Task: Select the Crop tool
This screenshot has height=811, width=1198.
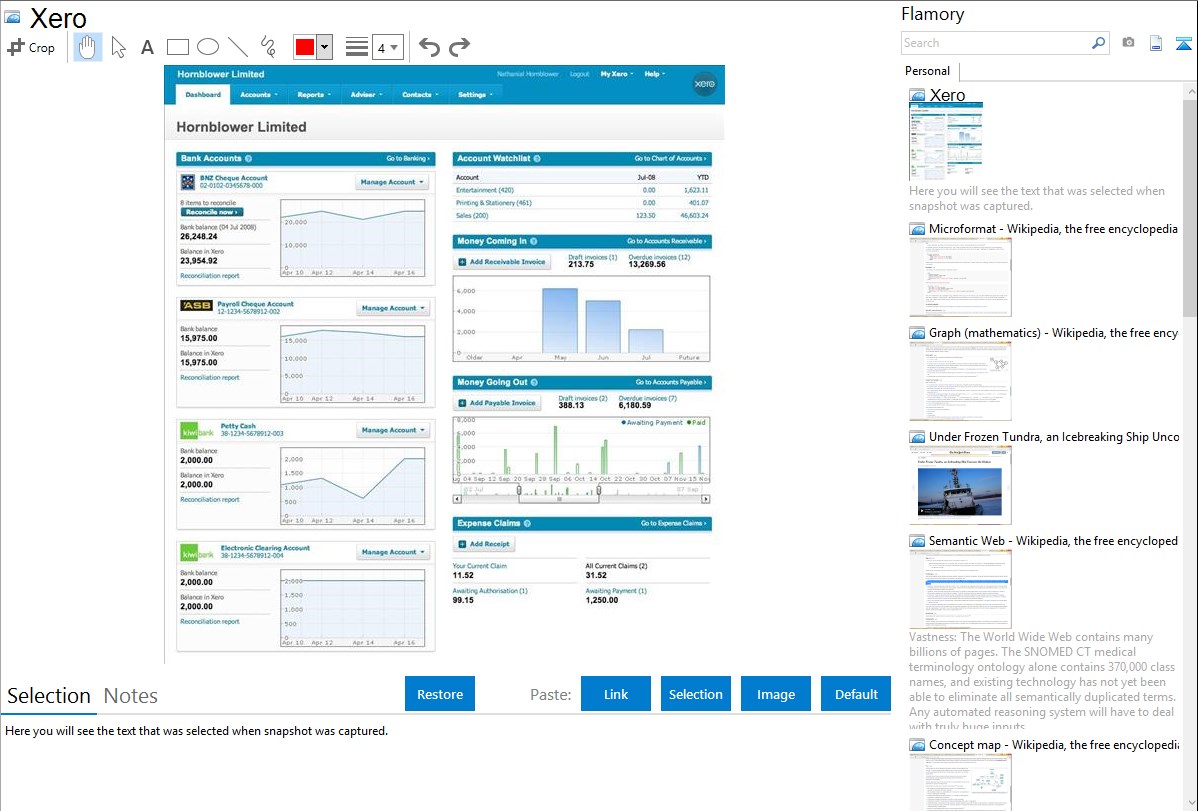Action: click(31, 47)
